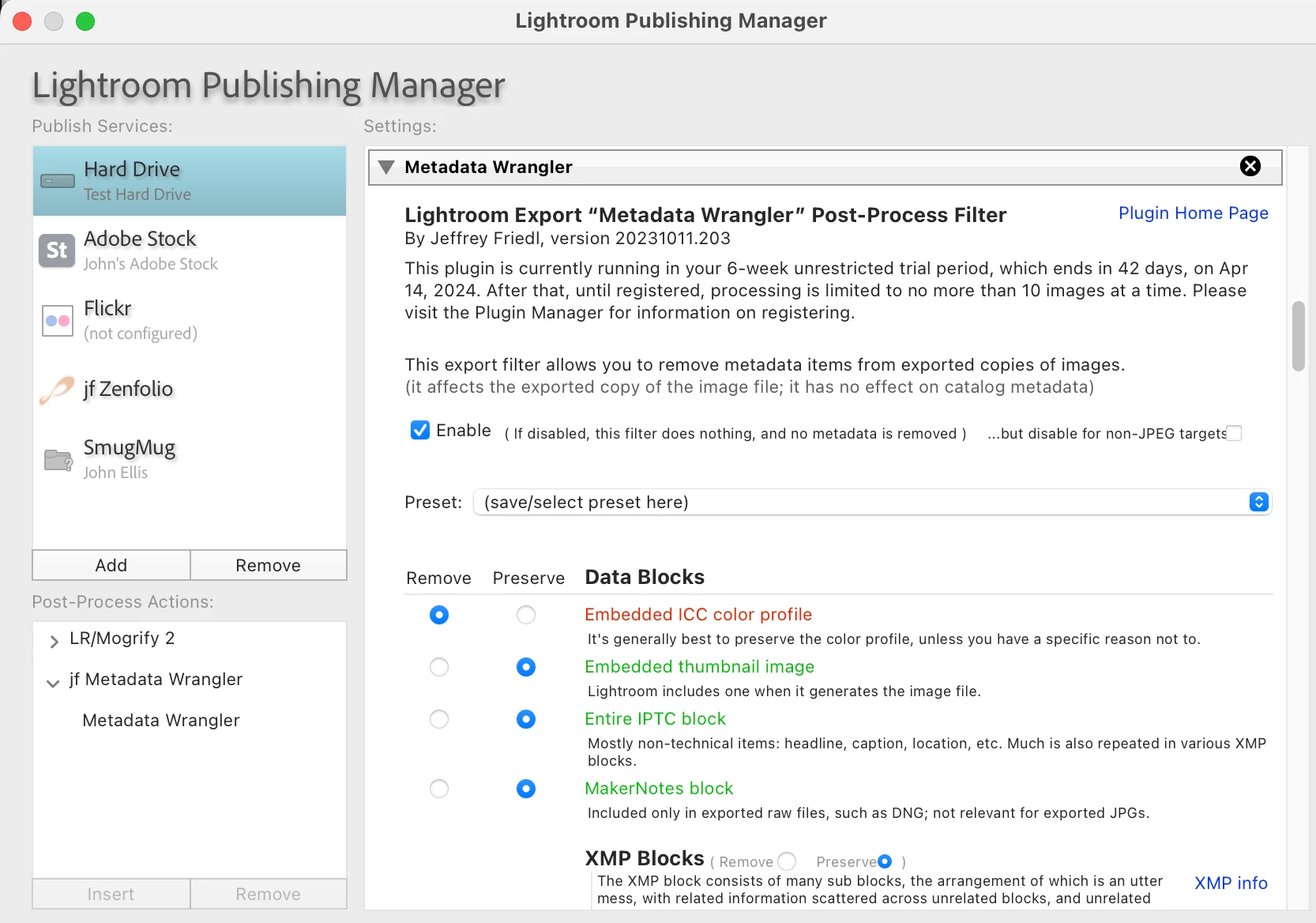Click the Embedded thumbnail image label
Screen dimensions: 1316x923
pyautogui.click(x=699, y=666)
